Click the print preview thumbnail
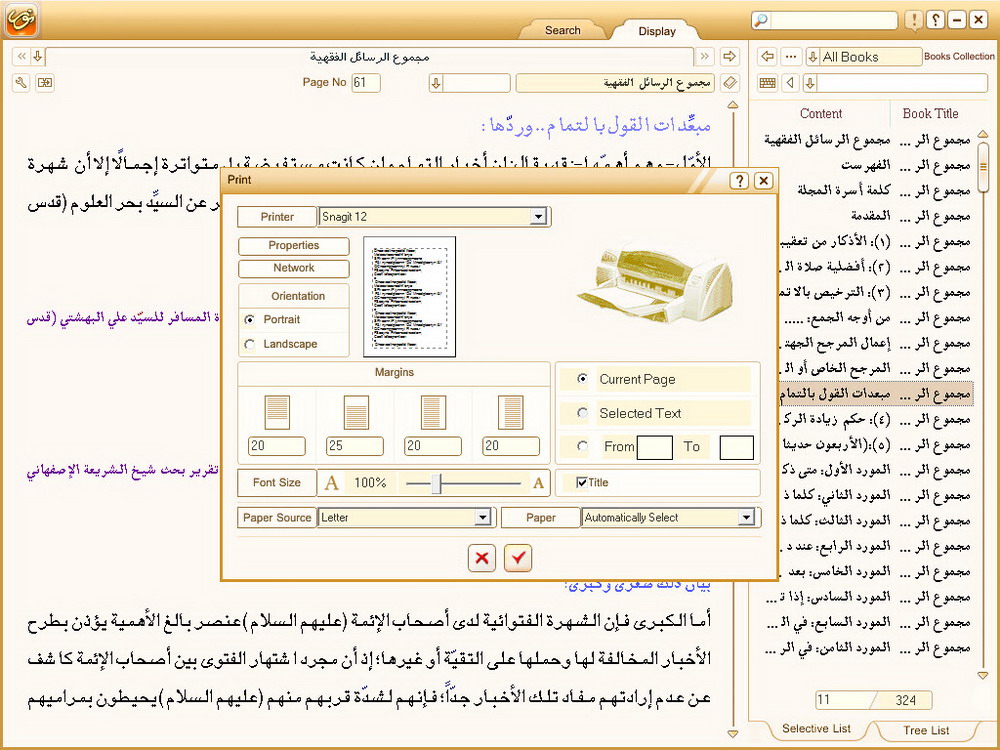The height and width of the screenshot is (750, 1000). (x=409, y=297)
